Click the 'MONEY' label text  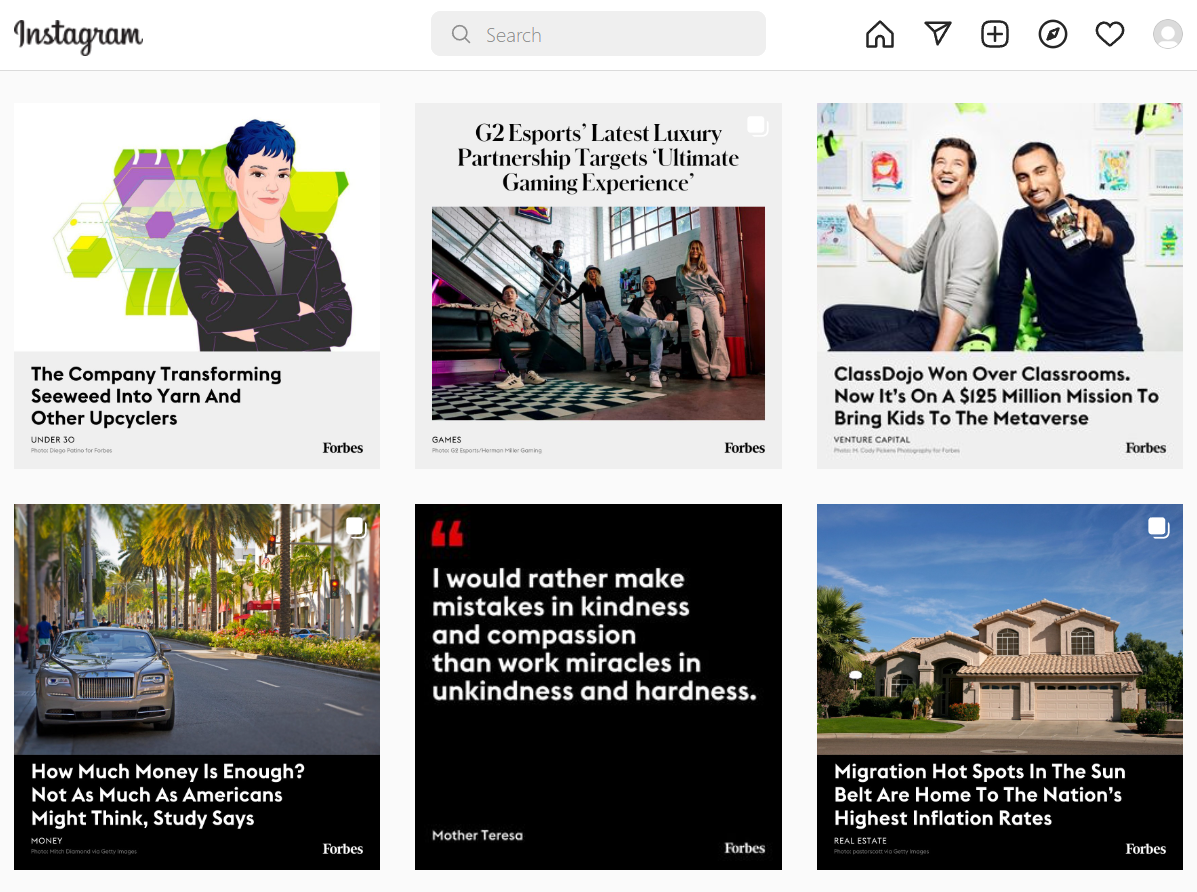(47, 841)
